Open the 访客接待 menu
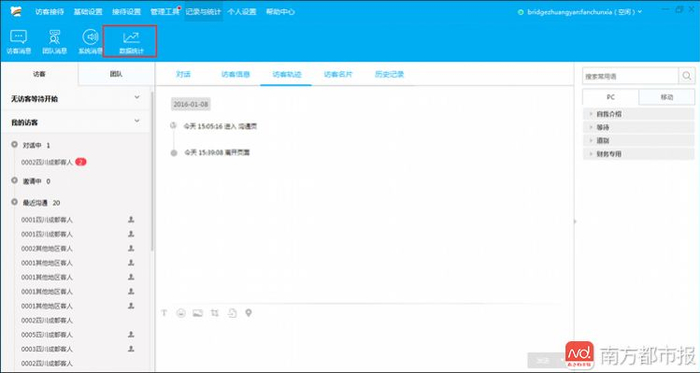700x373 pixels. 50,12
